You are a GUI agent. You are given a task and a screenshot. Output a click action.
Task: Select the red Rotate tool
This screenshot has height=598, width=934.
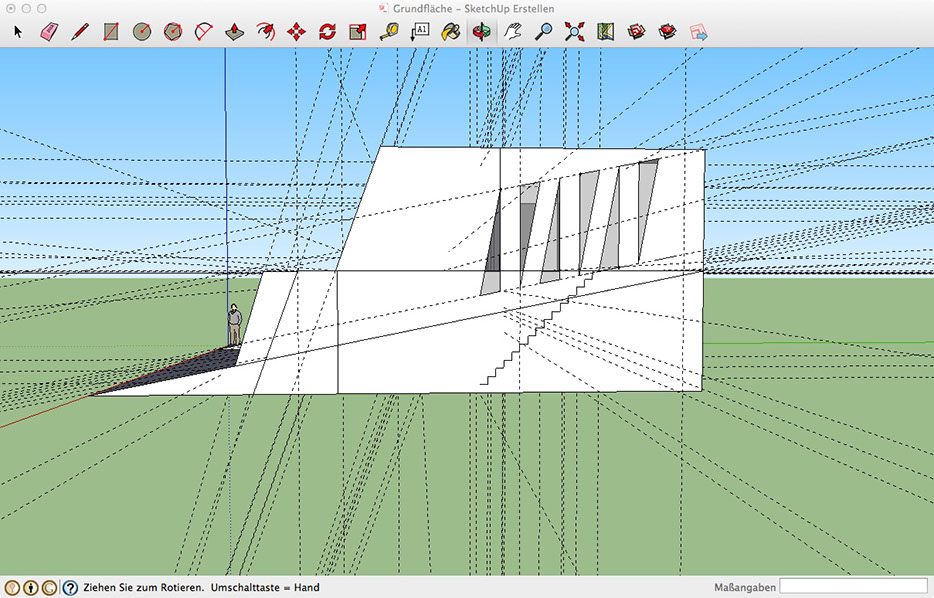pos(327,31)
